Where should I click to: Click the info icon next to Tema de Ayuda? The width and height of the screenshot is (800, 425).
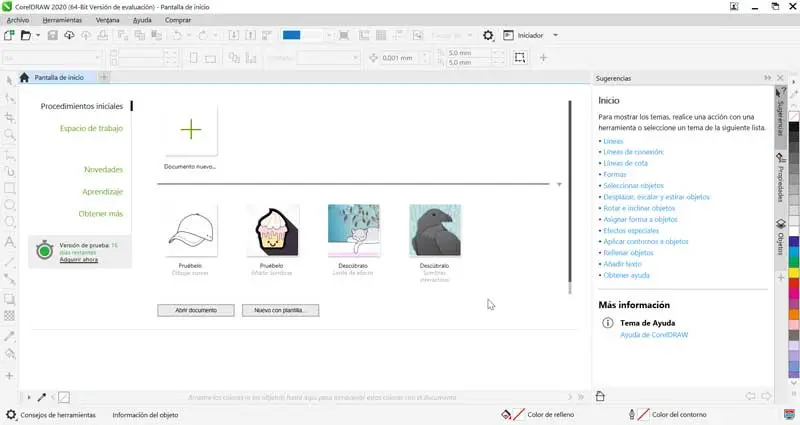coord(608,323)
